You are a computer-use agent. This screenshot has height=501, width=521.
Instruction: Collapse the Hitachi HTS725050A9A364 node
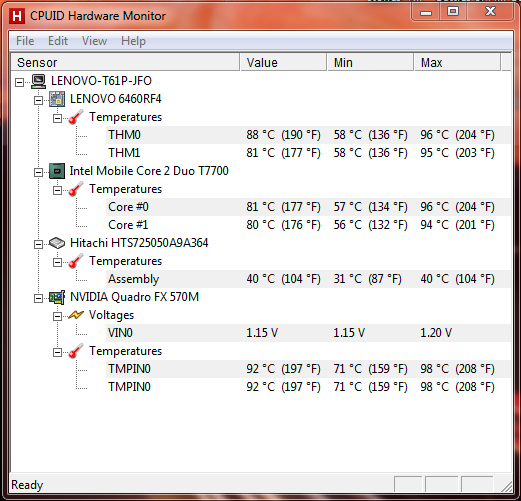(39, 244)
